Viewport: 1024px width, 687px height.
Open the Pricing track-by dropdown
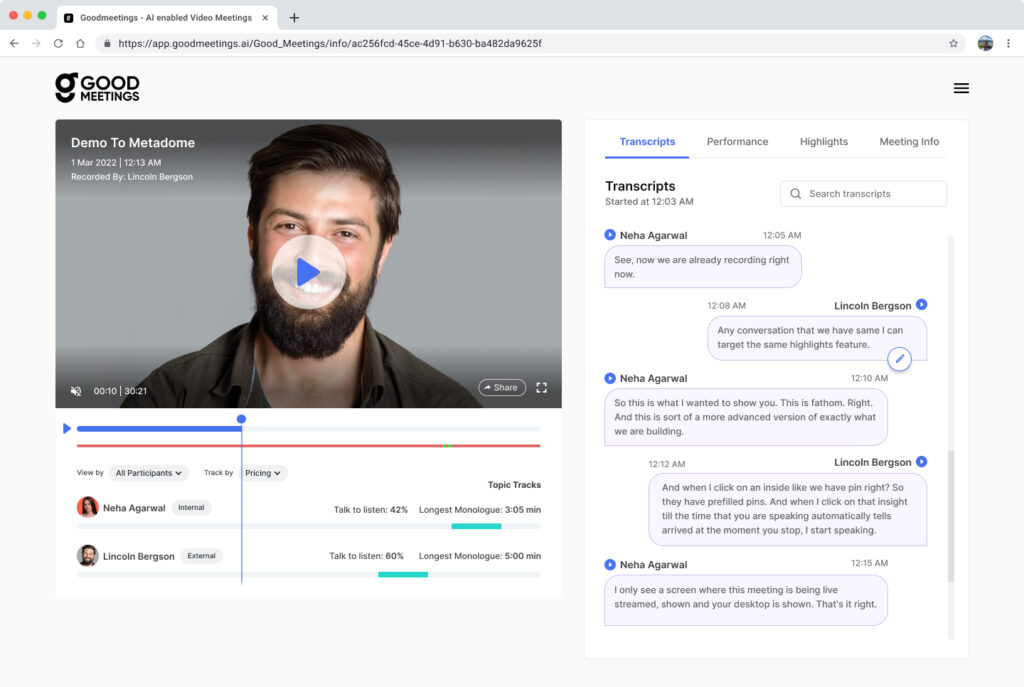tap(264, 473)
